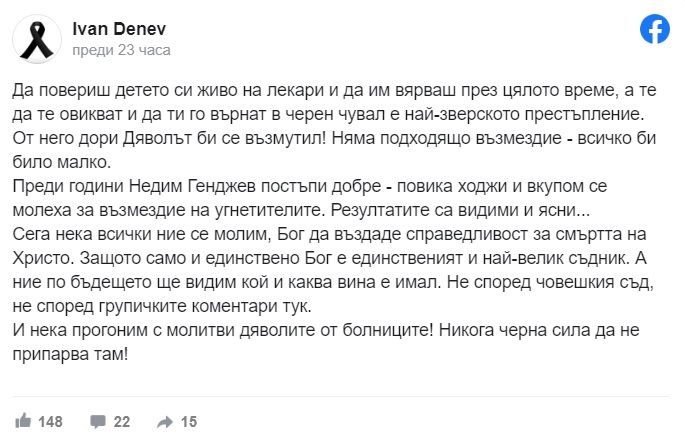
Task: Click the phrase 'не според групичките коментари тук.'
Action: point(162,306)
